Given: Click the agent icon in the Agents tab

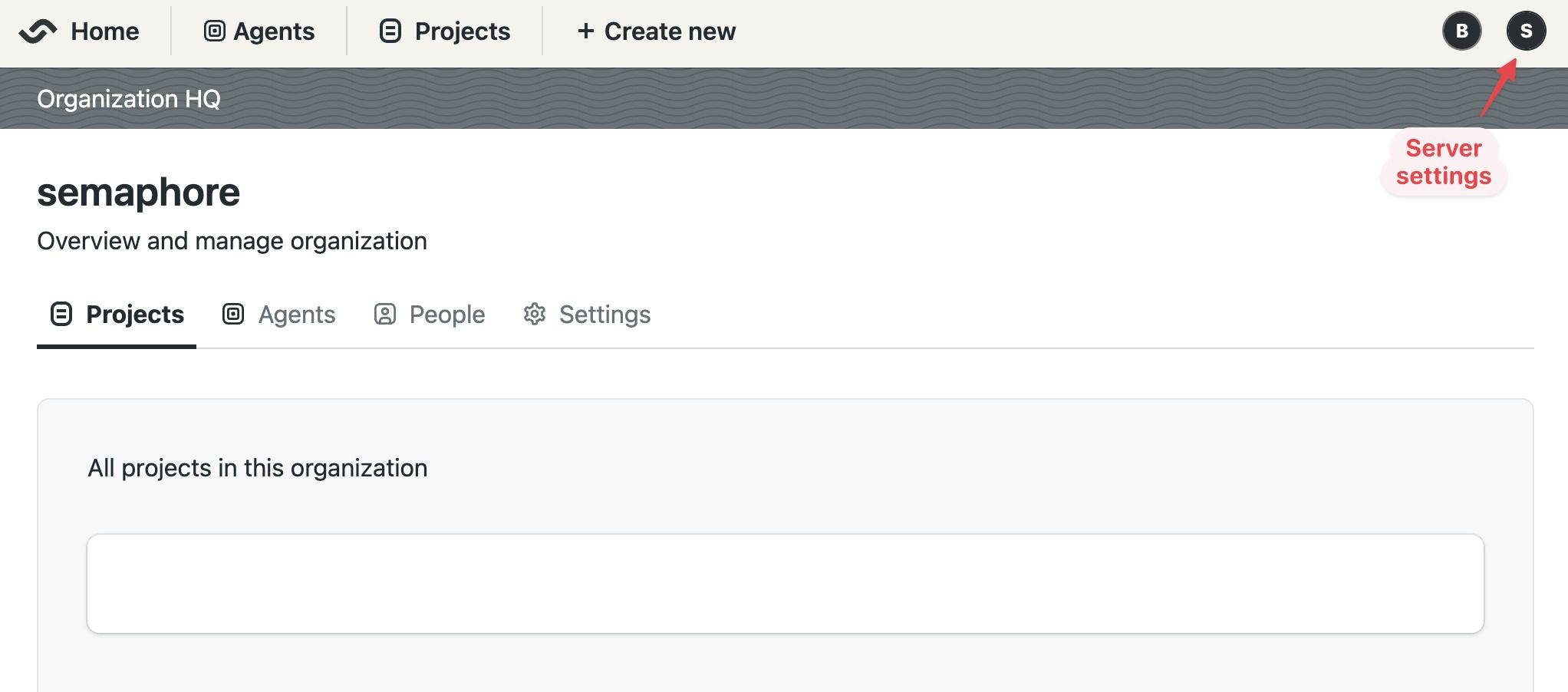Looking at the screenshot, I should point(233,314).
